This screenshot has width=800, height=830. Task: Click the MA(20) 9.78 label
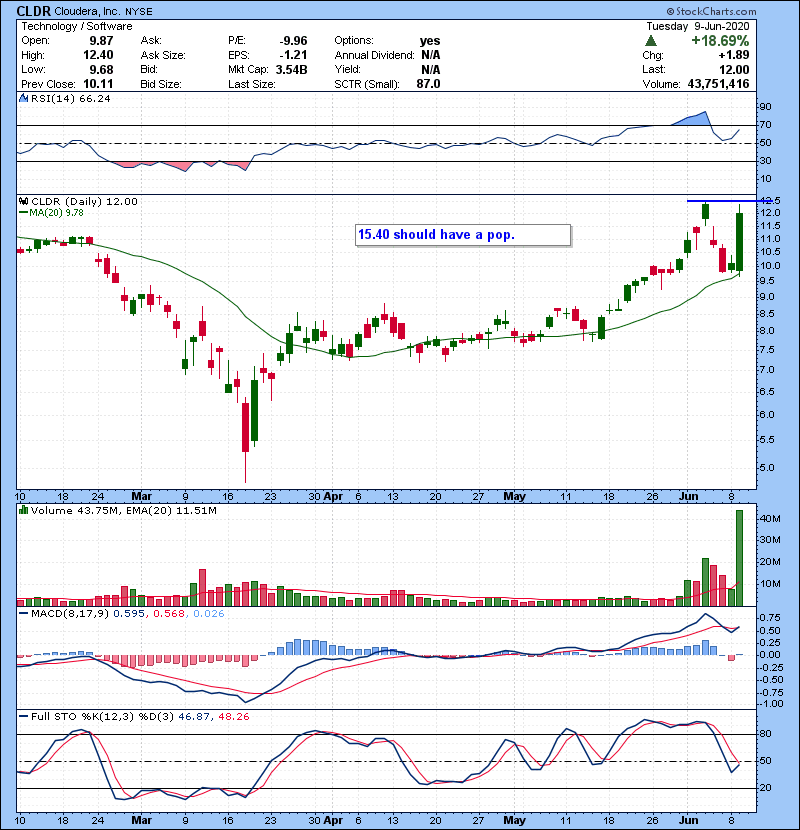pyautogui.click(x=56, y=212)
